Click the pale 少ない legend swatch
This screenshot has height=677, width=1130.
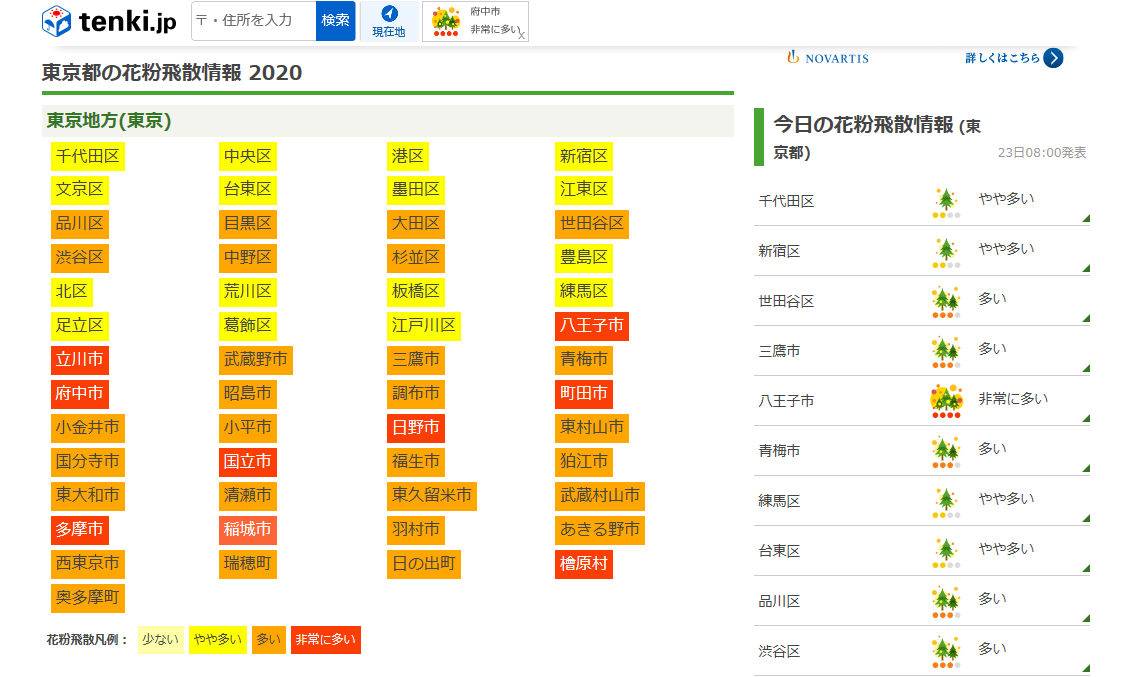(x=160, y=640)
